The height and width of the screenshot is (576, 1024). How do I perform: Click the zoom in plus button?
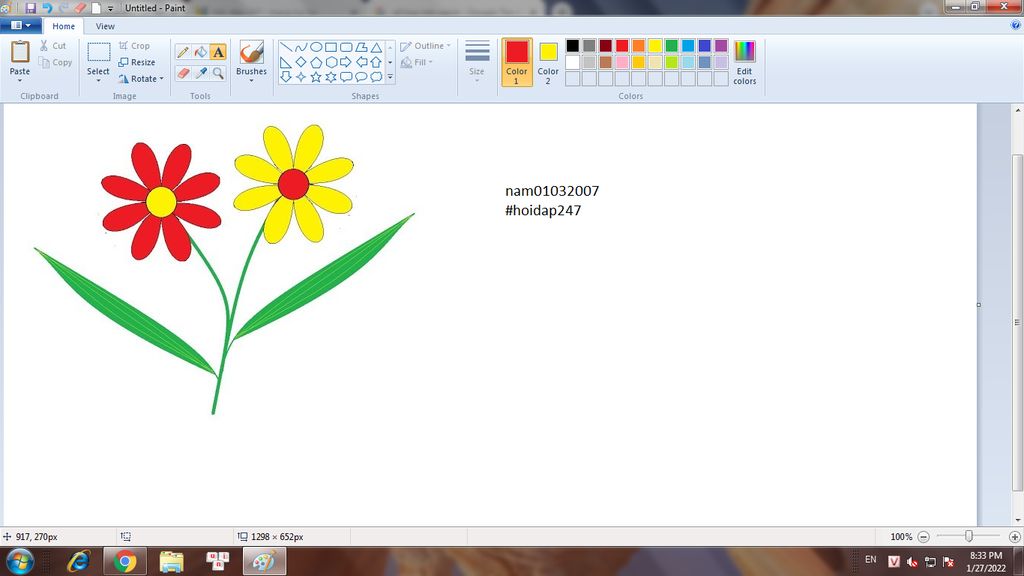[x=1014, y=537]
